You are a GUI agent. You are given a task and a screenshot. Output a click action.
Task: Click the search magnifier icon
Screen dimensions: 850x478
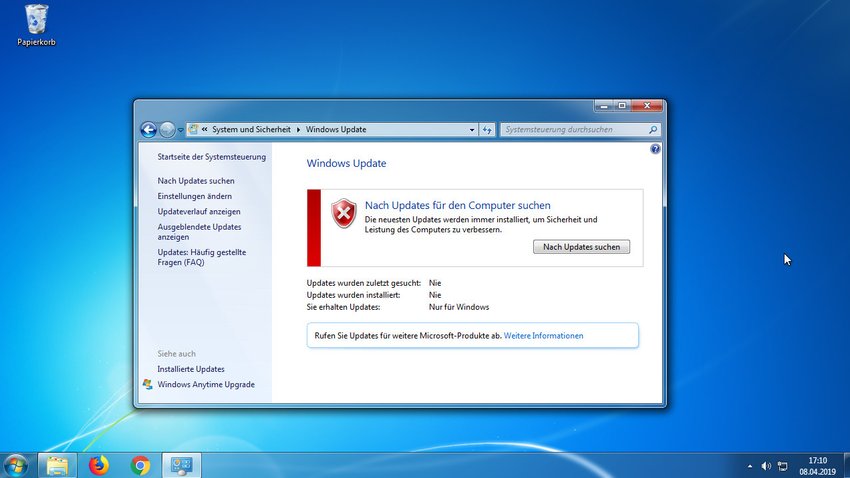[x=653, y=130]
